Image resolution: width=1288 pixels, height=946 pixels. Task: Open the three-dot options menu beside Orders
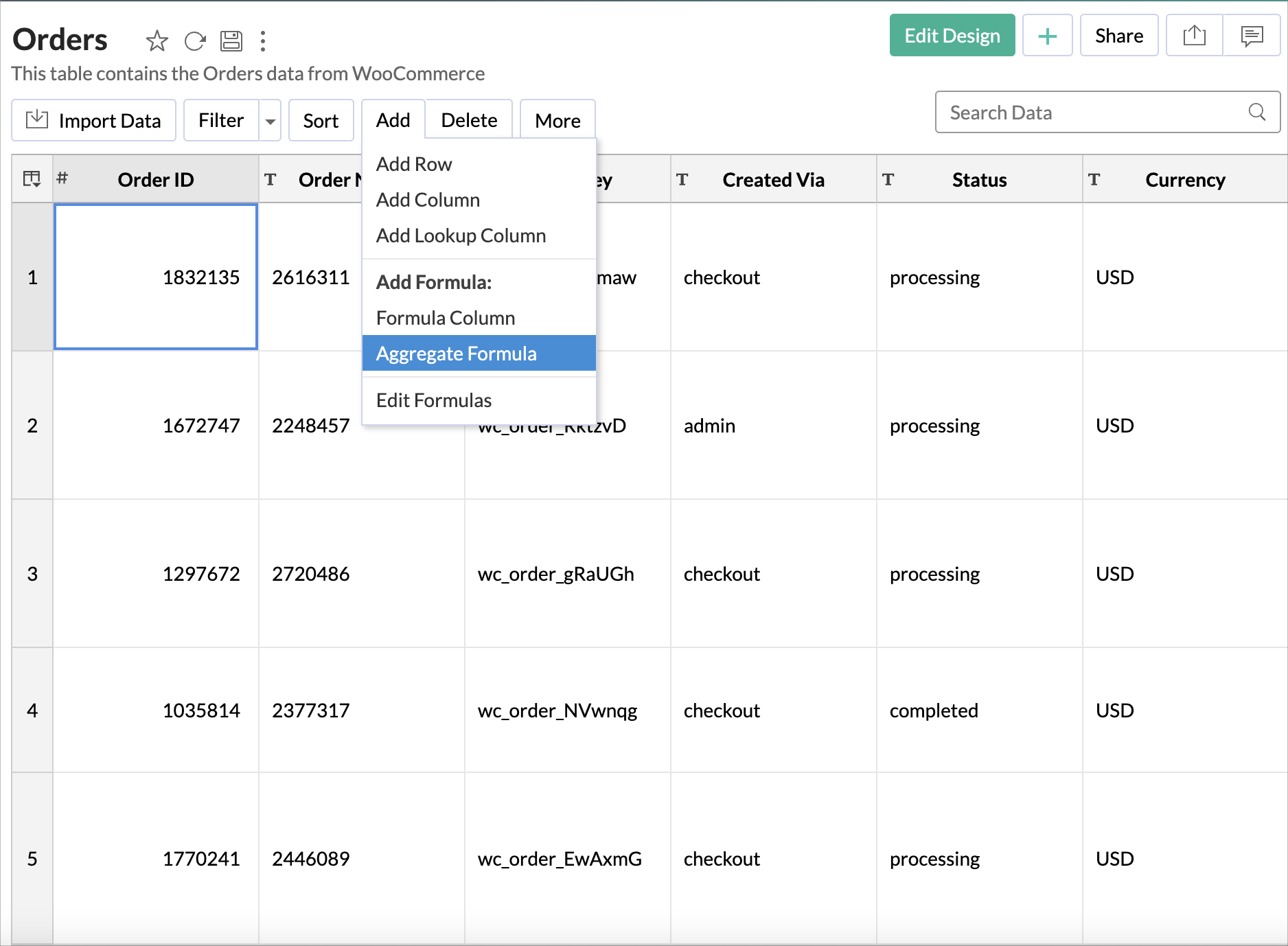[x=263, y=41]
